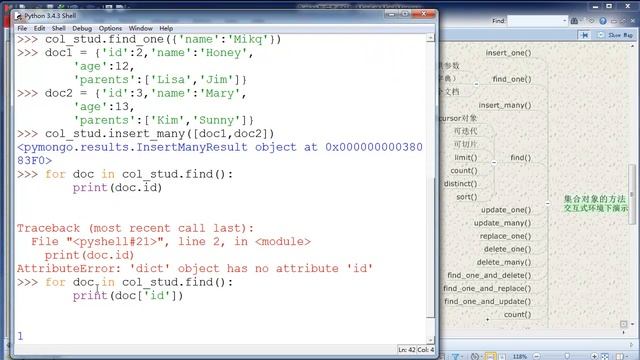Open the Find field dropdown arrow
The width and height of the screenshot is (640, 360).
(x=564, y=20)
